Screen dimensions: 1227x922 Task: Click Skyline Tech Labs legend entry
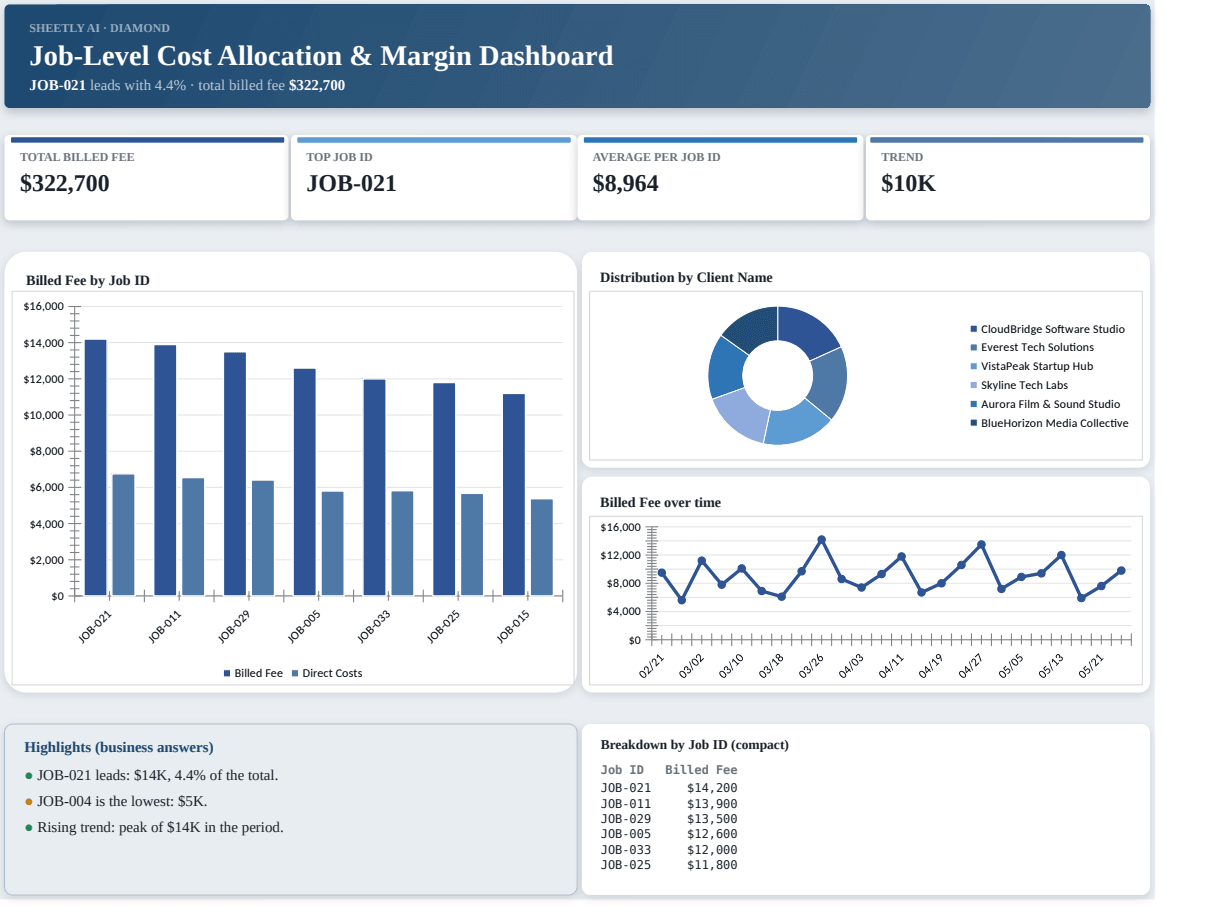[x=1019, y=385]
